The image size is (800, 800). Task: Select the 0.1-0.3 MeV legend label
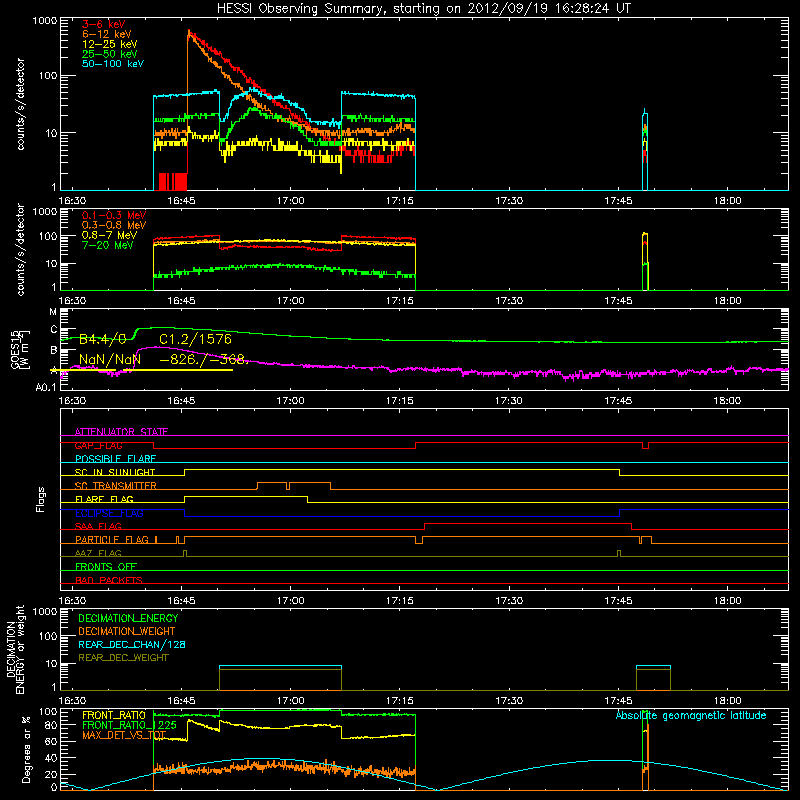click(x=114, y=215)
